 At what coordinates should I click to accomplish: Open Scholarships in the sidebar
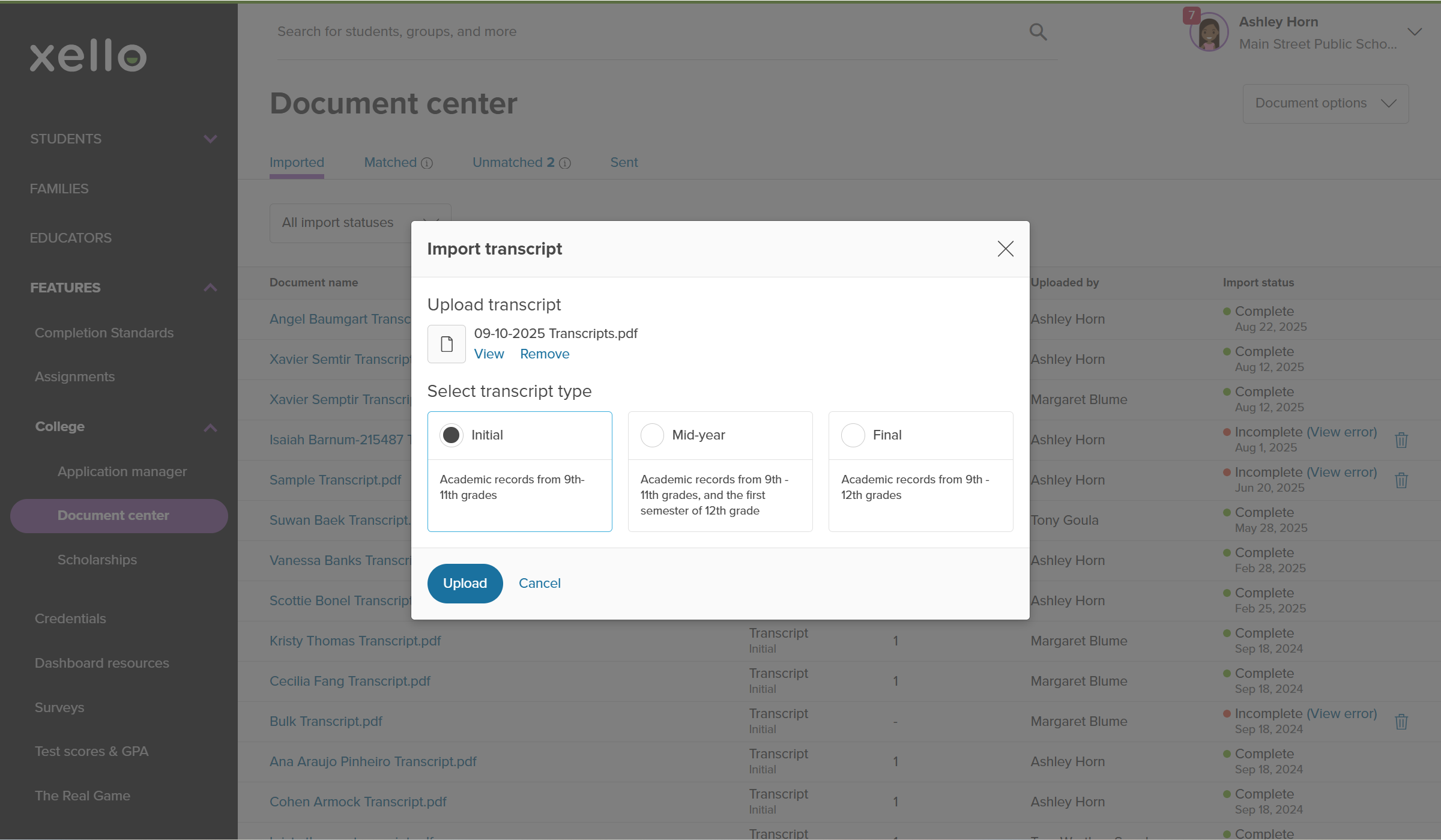pyautogui.click(x=97, y=560)
